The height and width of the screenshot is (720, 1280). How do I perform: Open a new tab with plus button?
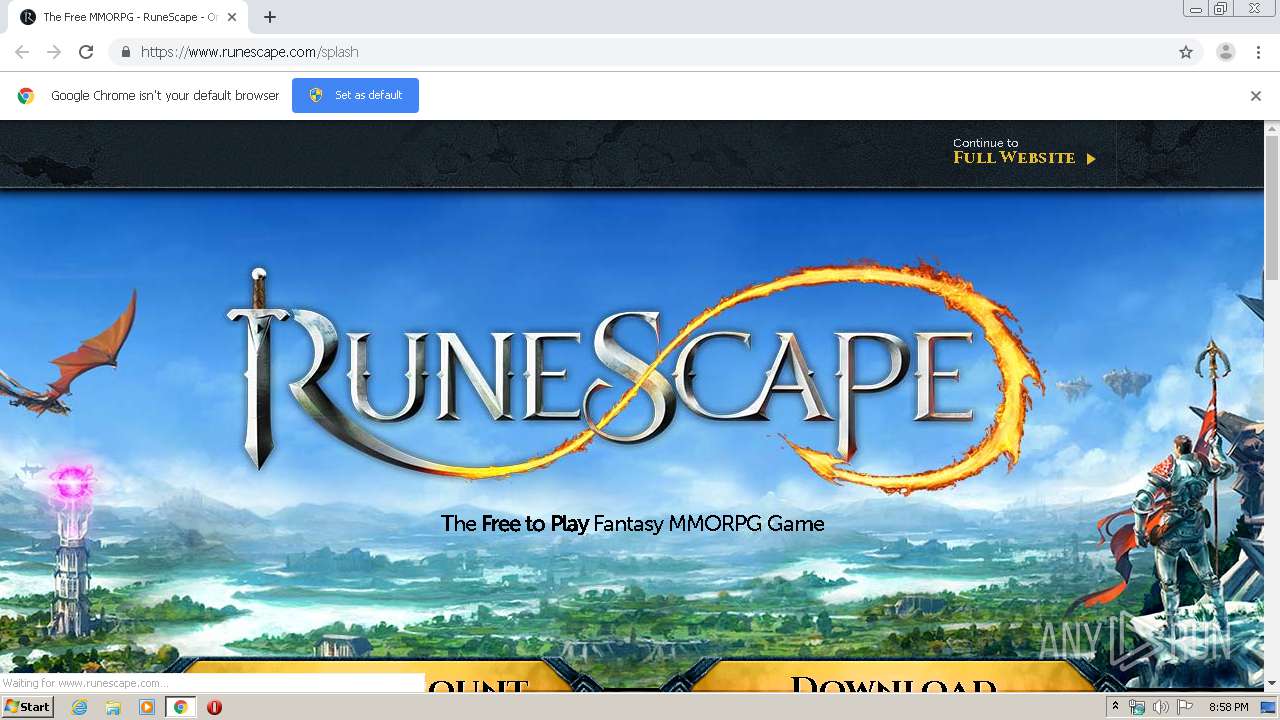270,17
